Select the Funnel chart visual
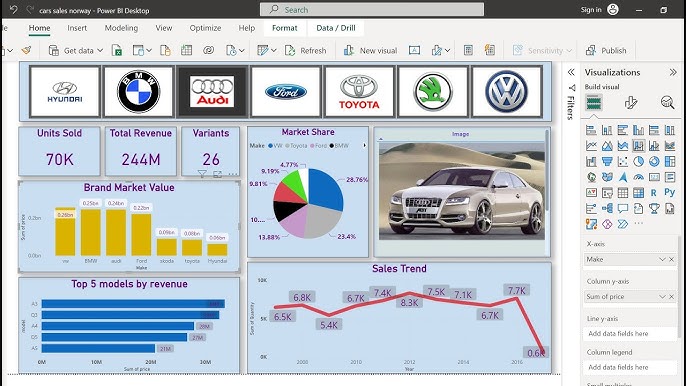 coord(607,161)
